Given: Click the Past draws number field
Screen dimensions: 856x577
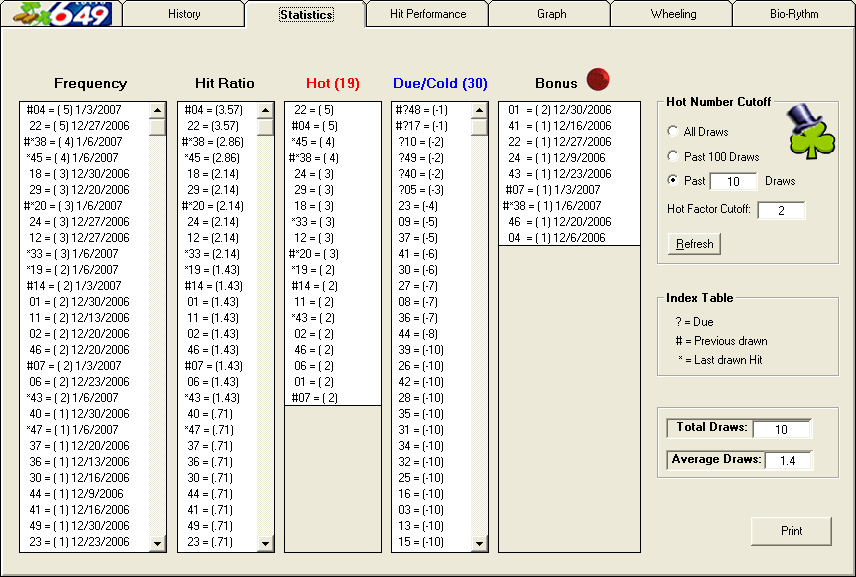Looking at the screenshot, I should click(x=734, y=182).
